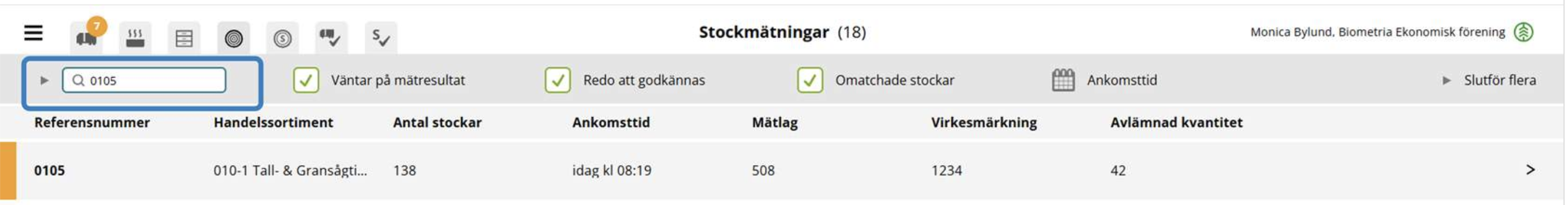The image size is (1568, 205).
Task: Open the hamburger menu
Action: point(33,33)
